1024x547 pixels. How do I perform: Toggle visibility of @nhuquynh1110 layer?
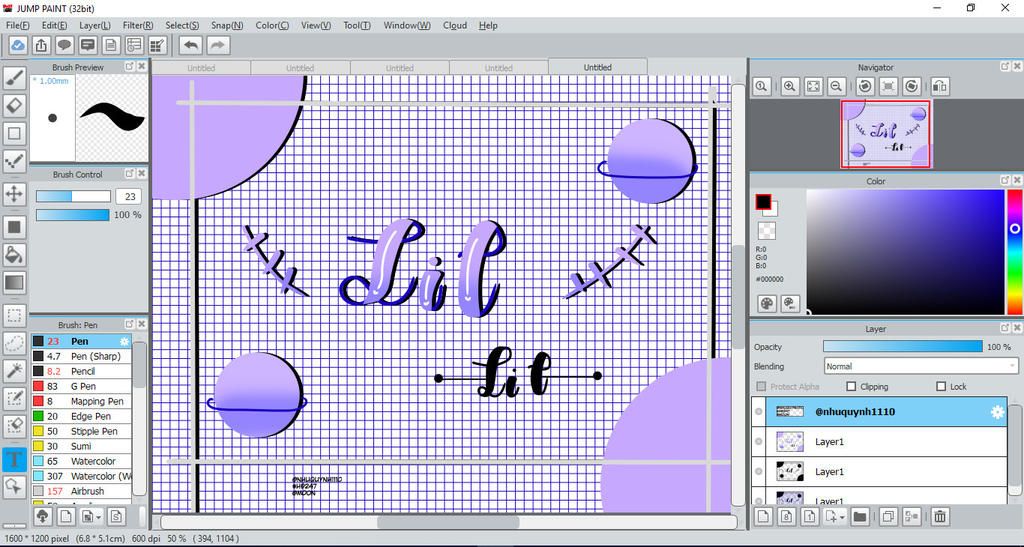coord(758,412)
